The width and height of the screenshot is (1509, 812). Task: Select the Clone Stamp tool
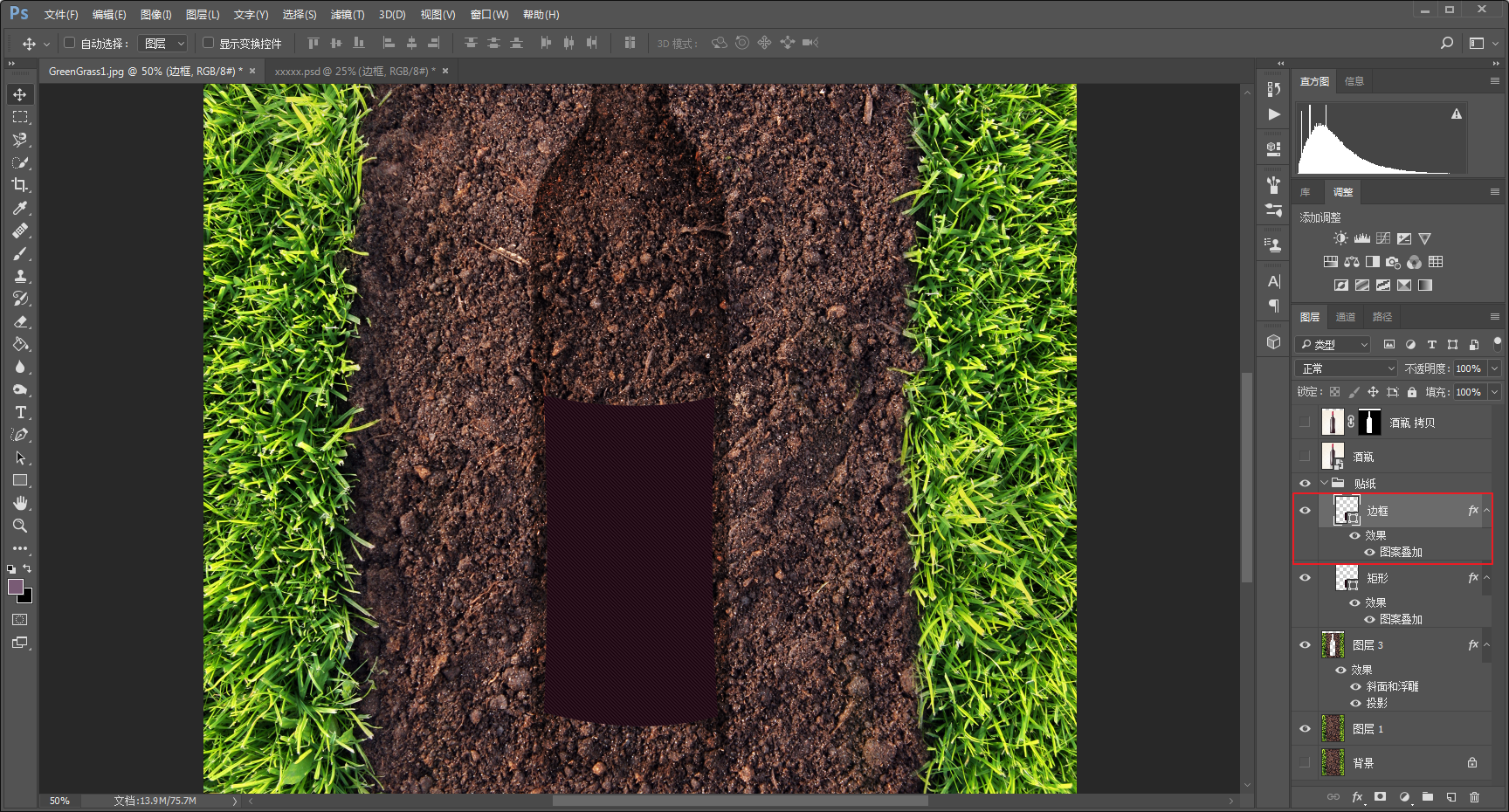pos(20,276)
